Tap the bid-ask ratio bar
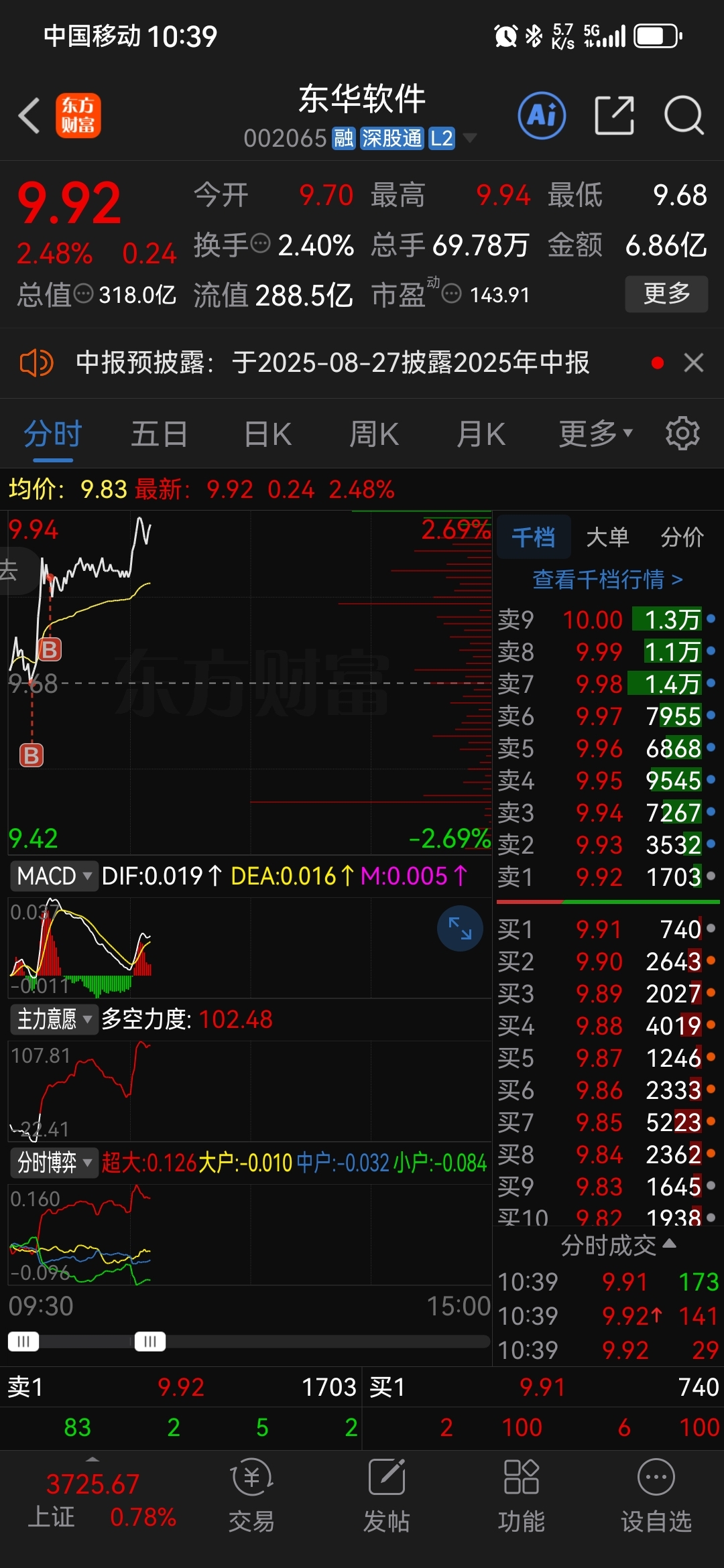This screenshot has width=724, height=1568. tap(608, 902)
